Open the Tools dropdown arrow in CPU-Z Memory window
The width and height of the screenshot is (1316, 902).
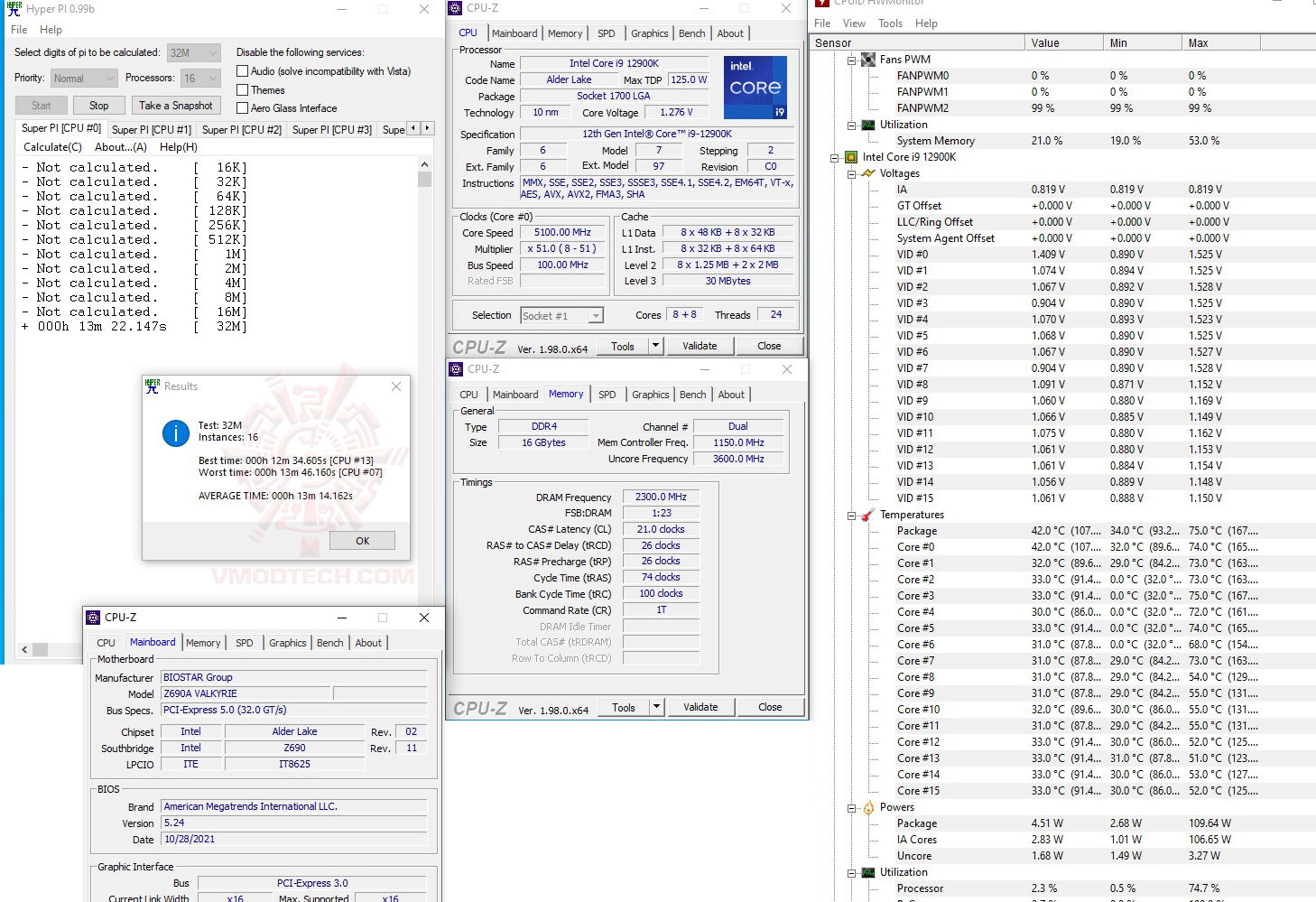[657, 707]
